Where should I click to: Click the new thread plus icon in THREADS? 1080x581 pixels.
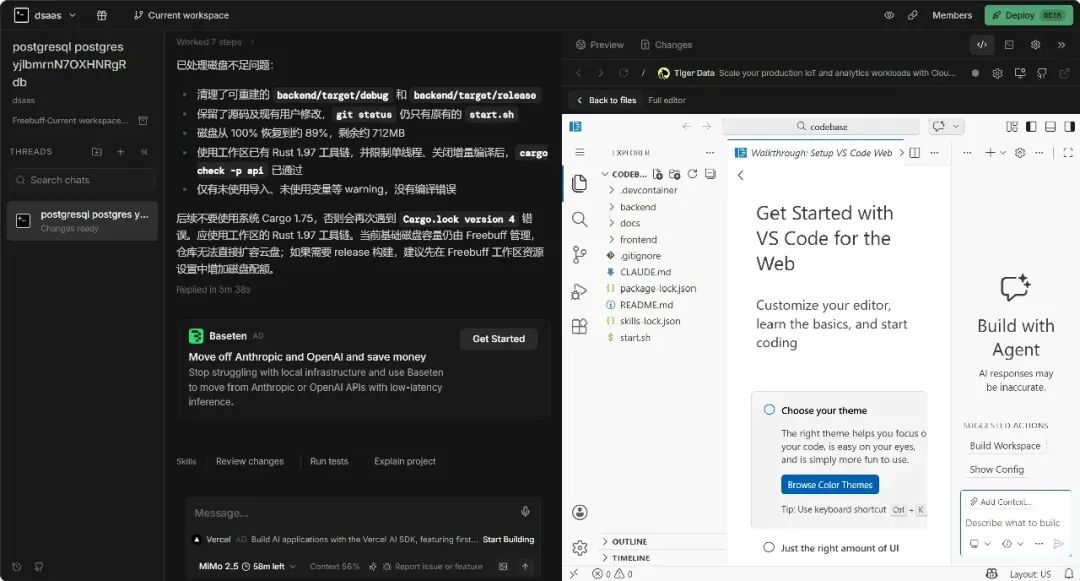pyautogui.click(x=121, y=151)
